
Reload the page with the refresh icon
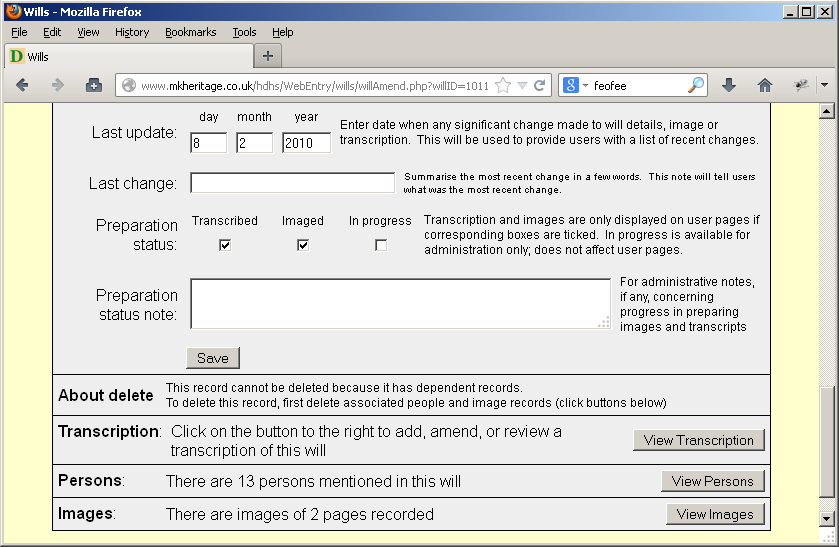(x=540, y=86)
